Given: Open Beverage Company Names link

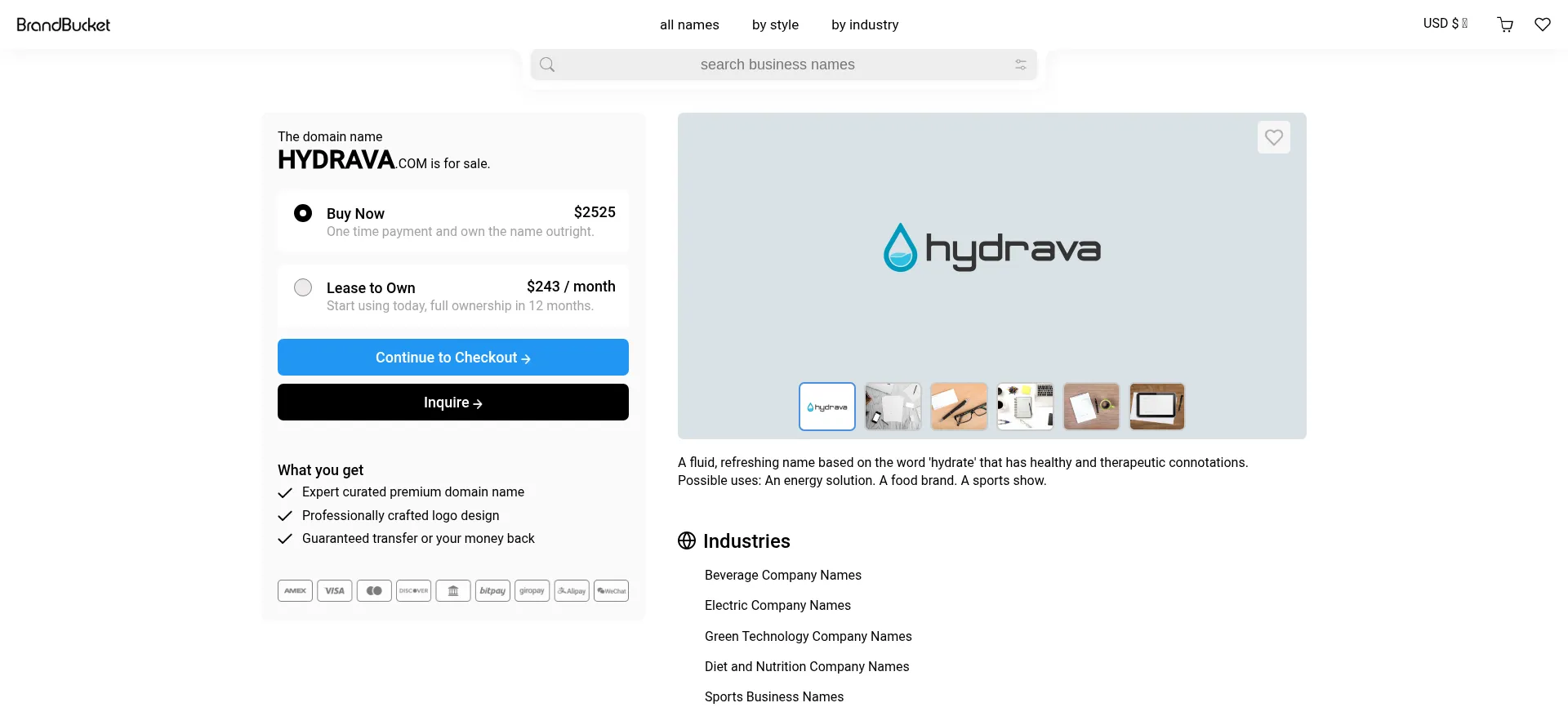Looking at the screenshot, I should (782, 575).
